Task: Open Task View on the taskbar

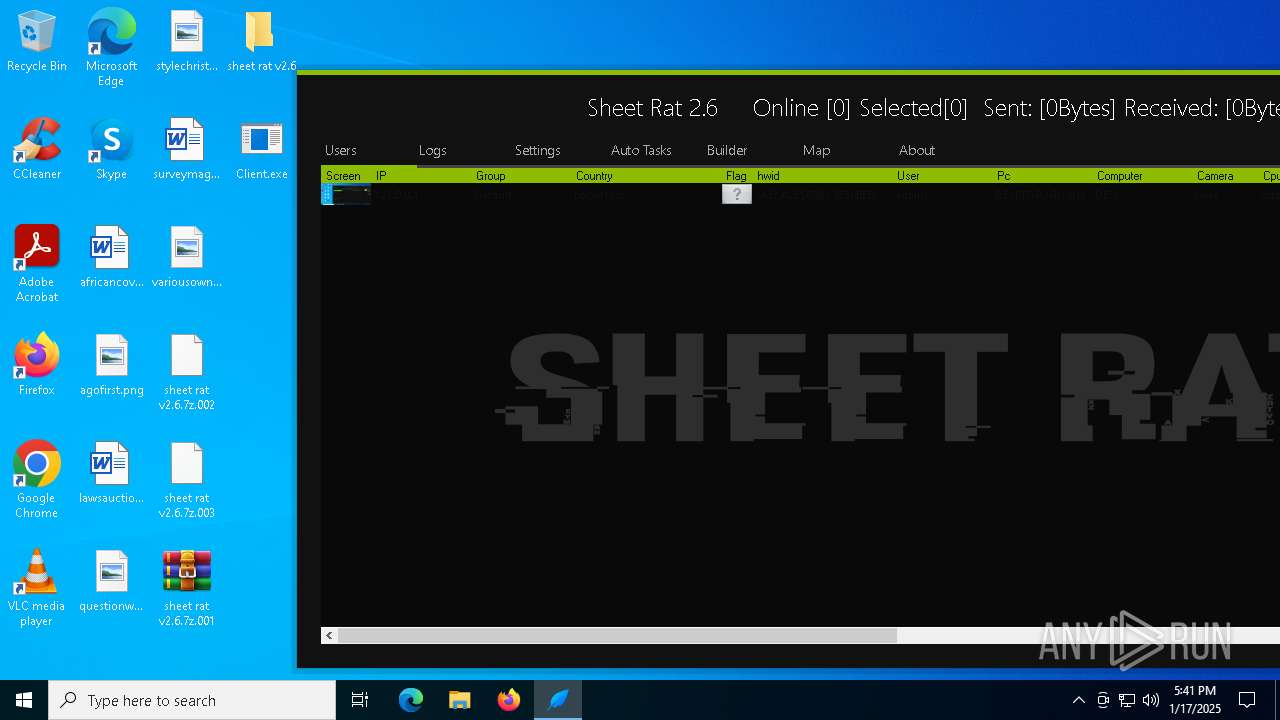Action: [x=360, y=700]
